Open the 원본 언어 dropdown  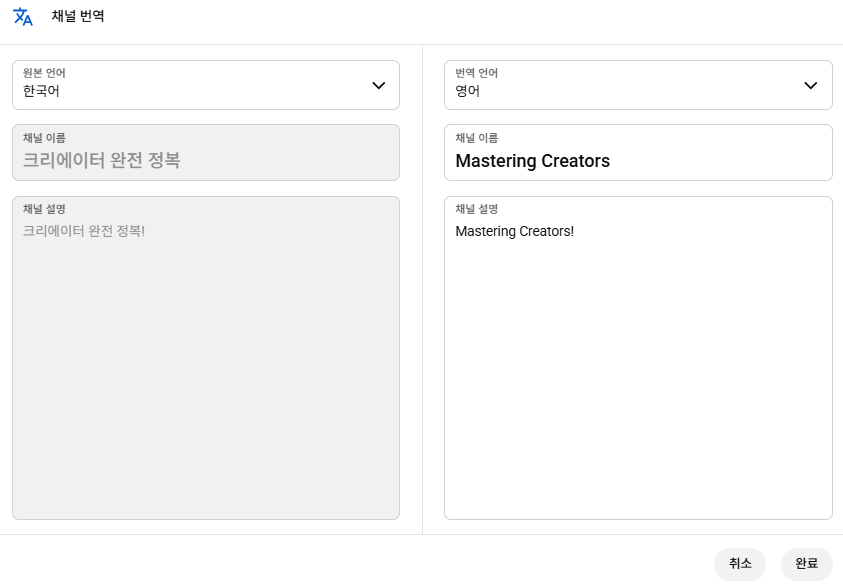205,85
